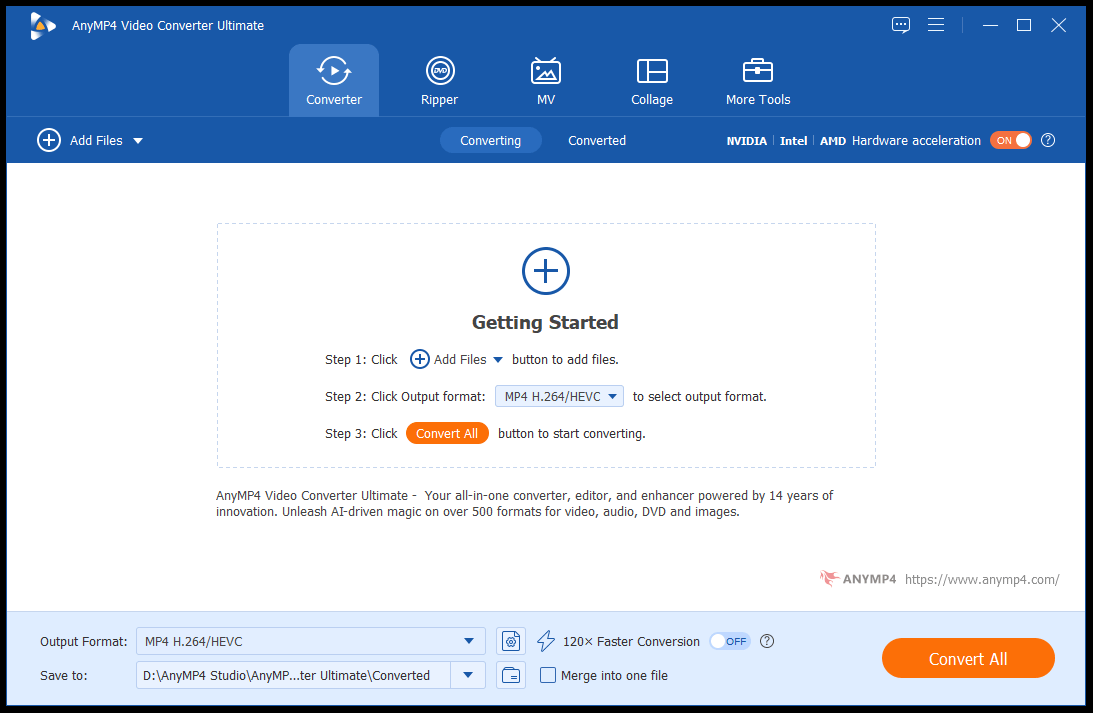Minimize the AnyMP4 window
The image size is (1093, 713).
990,25
